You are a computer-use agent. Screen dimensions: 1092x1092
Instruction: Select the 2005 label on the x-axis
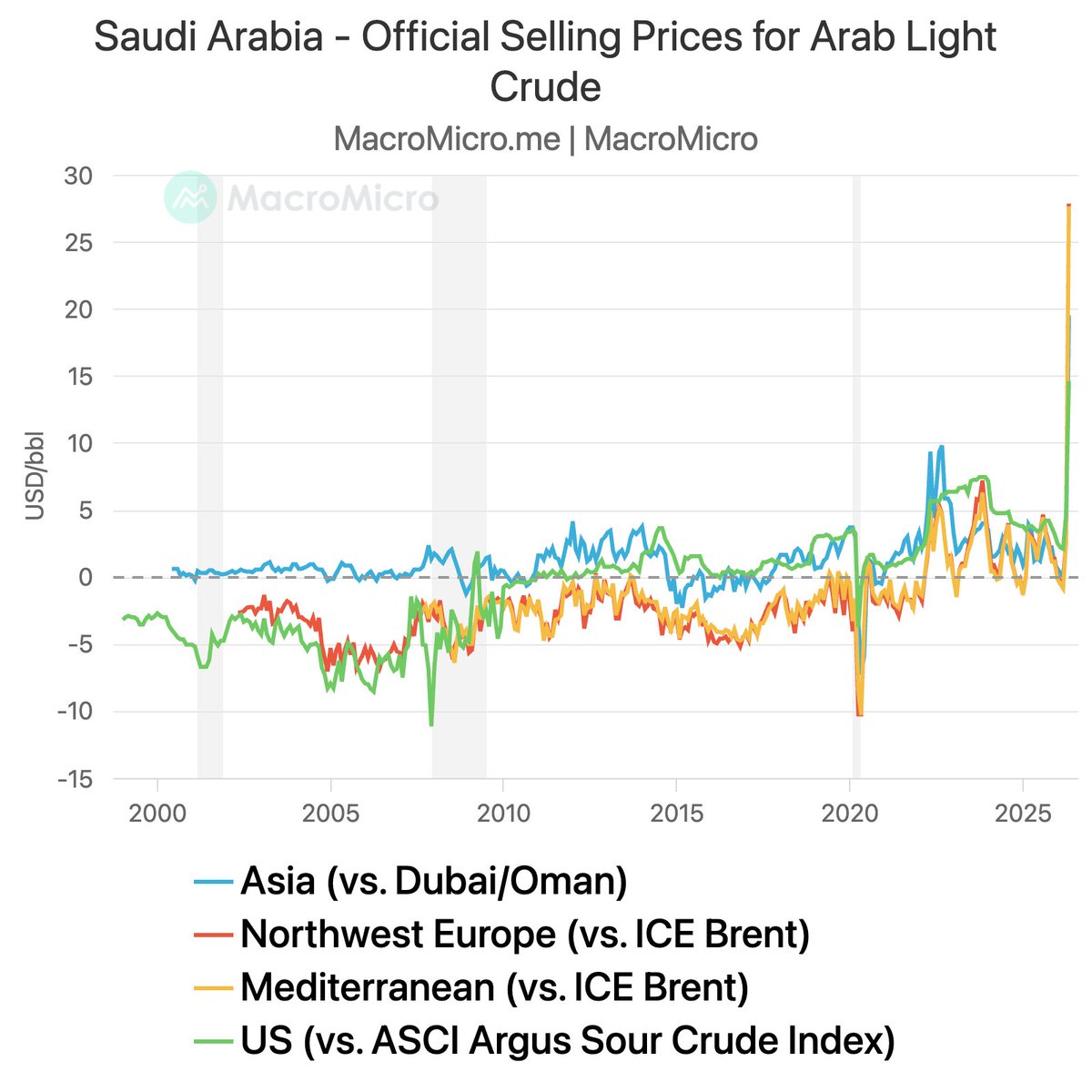tap(331, 813)
